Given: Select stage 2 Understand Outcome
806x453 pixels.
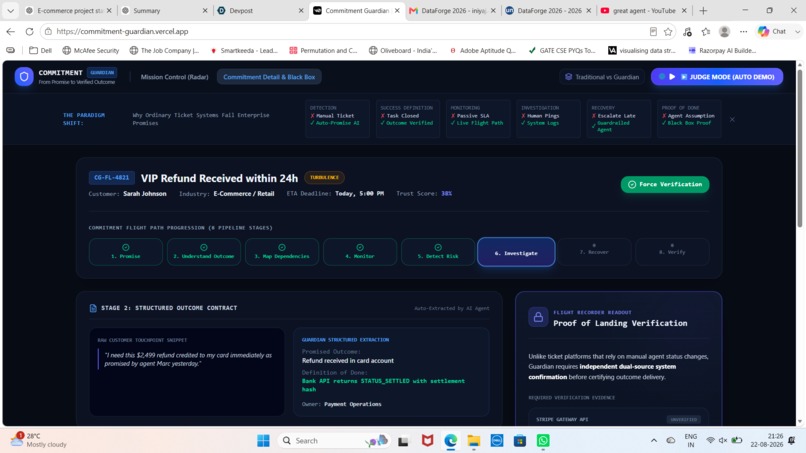Looking at the screenshot, I should tap(204, 252).
